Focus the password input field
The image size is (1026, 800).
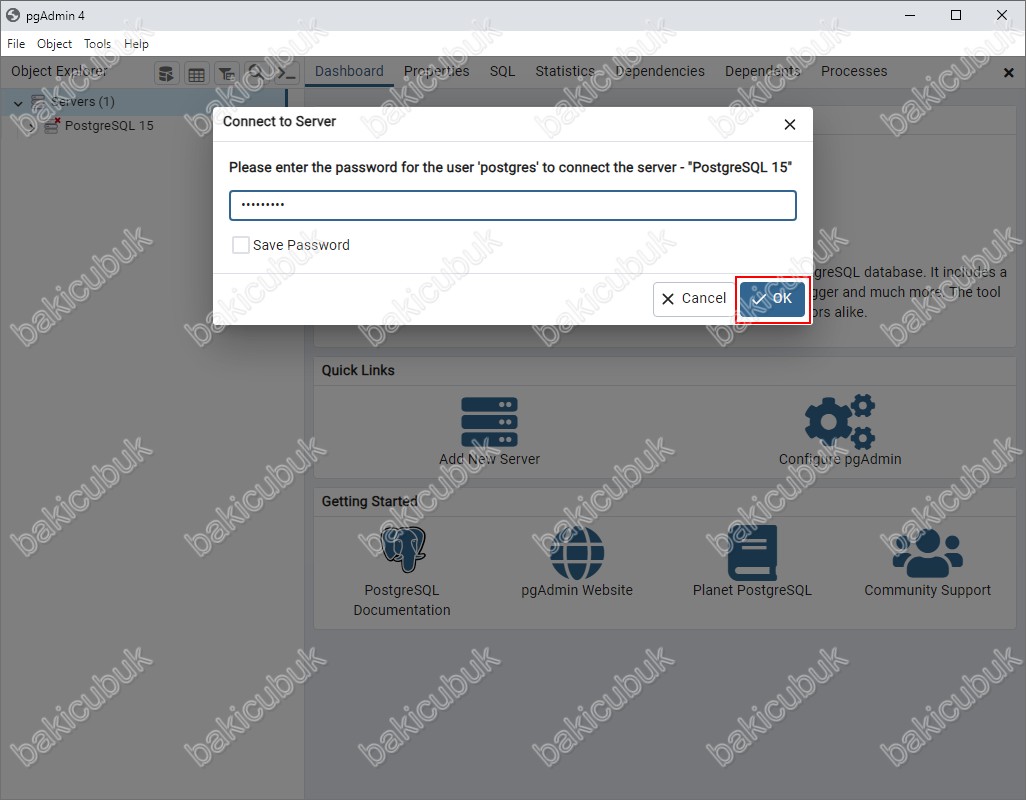click(x=512, y=205)
